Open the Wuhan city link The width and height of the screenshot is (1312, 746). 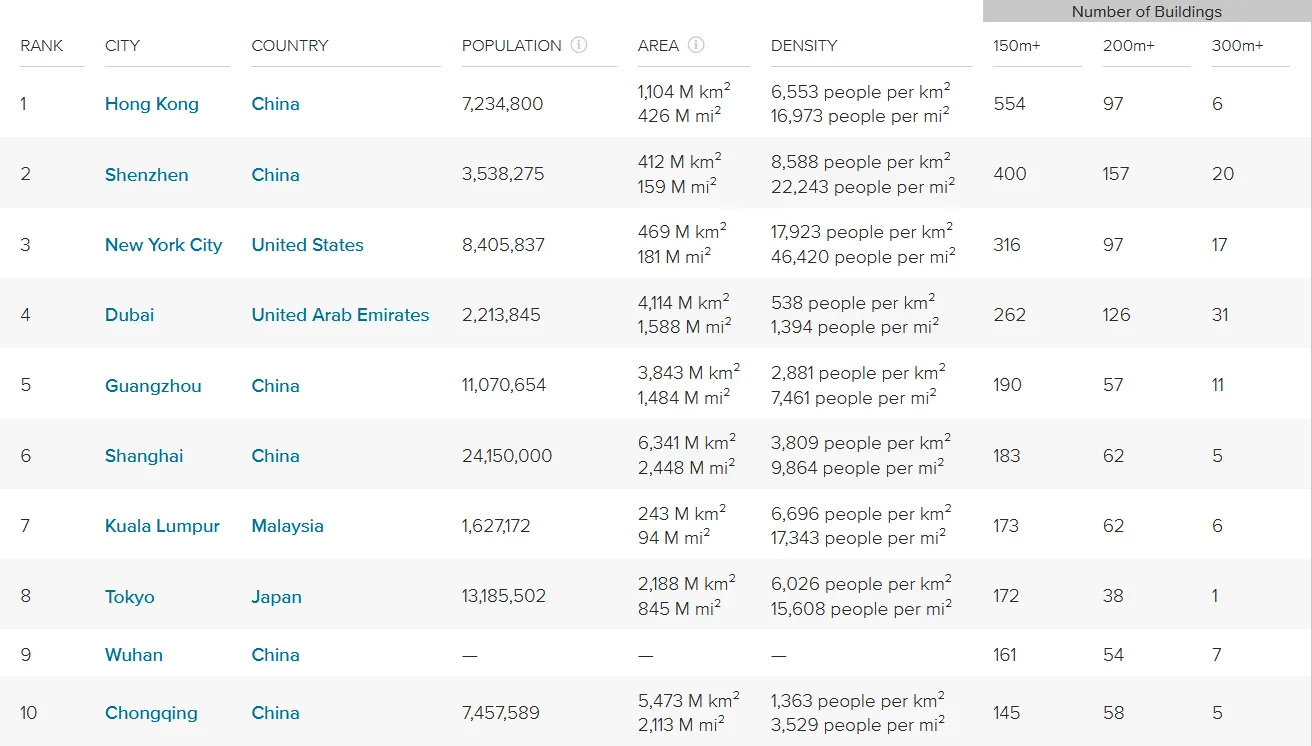(x=134, y=655)
